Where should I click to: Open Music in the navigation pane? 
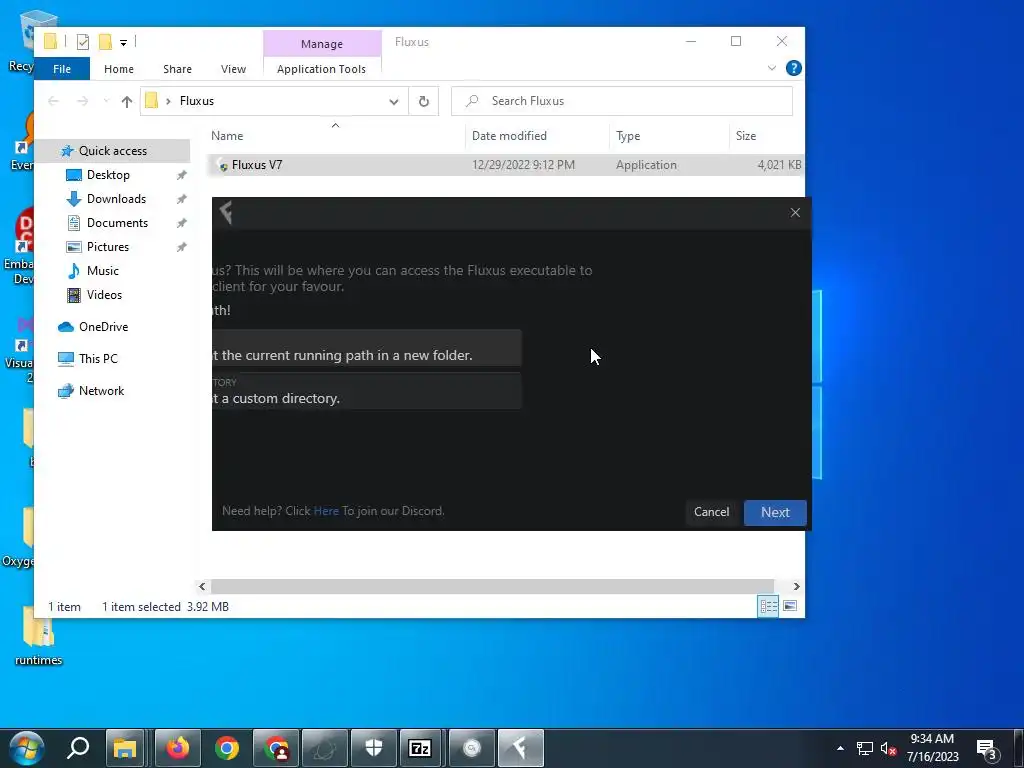103,270
